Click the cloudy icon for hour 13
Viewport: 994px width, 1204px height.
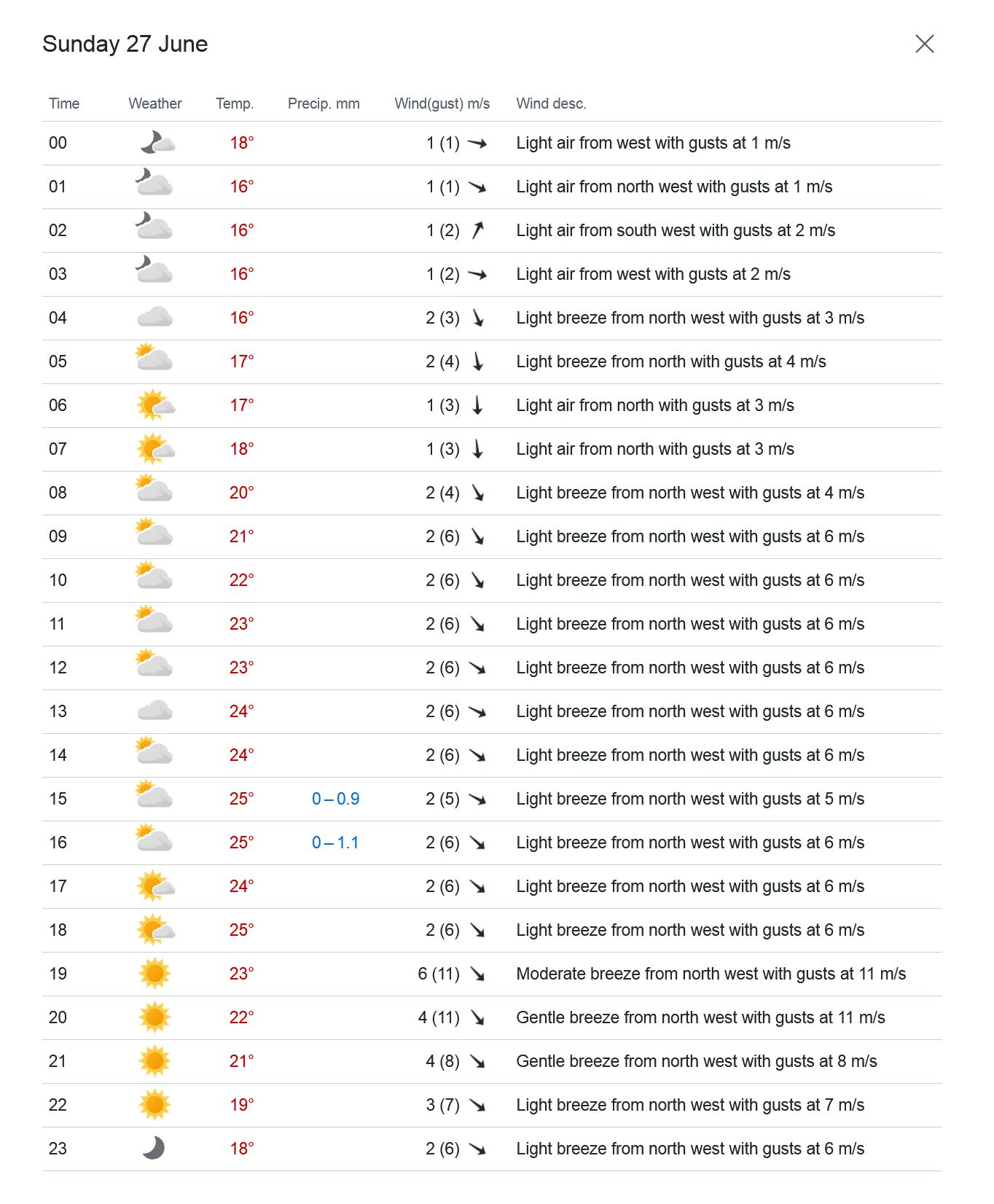click(154, 711)
